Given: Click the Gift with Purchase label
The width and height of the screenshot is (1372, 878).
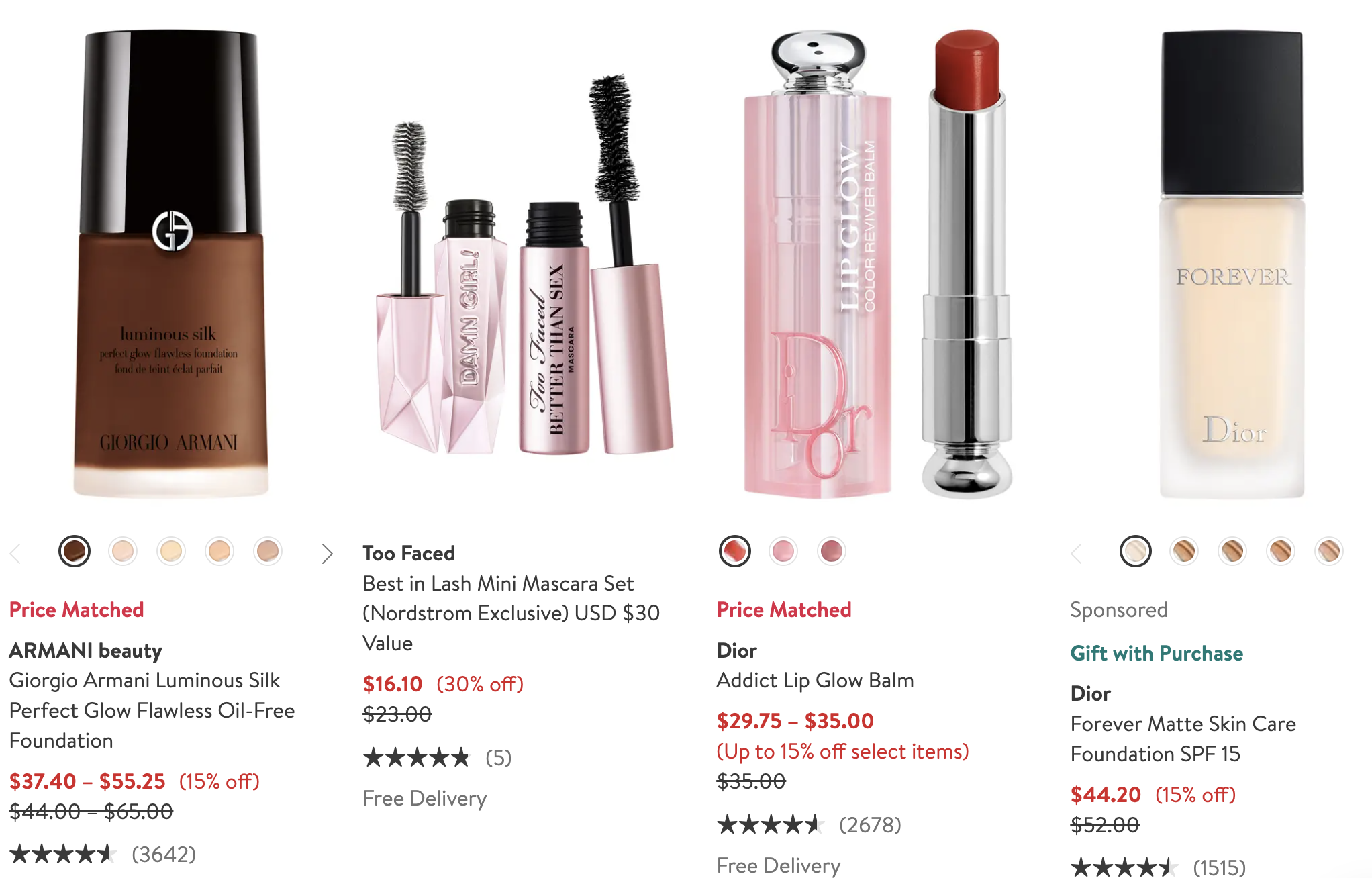Looking at the screenshot, I should click(x=1157, y=653).
